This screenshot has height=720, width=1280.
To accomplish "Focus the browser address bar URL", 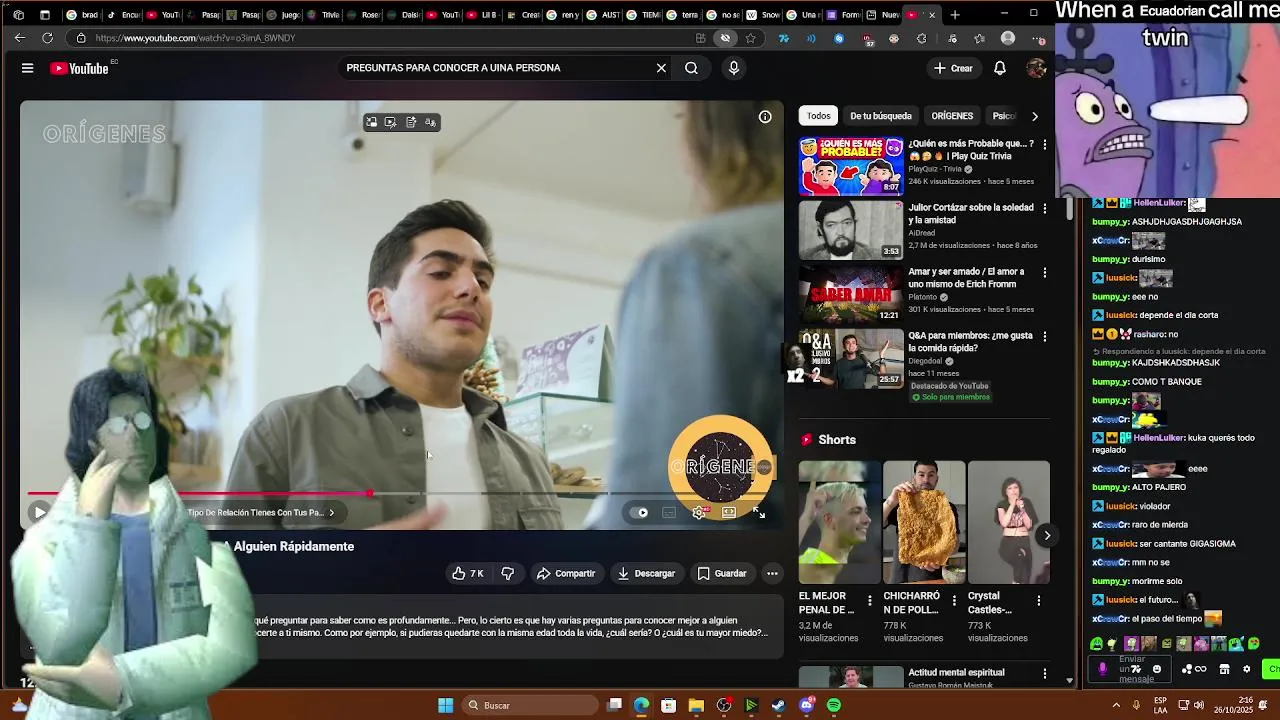I will point(195,38).
